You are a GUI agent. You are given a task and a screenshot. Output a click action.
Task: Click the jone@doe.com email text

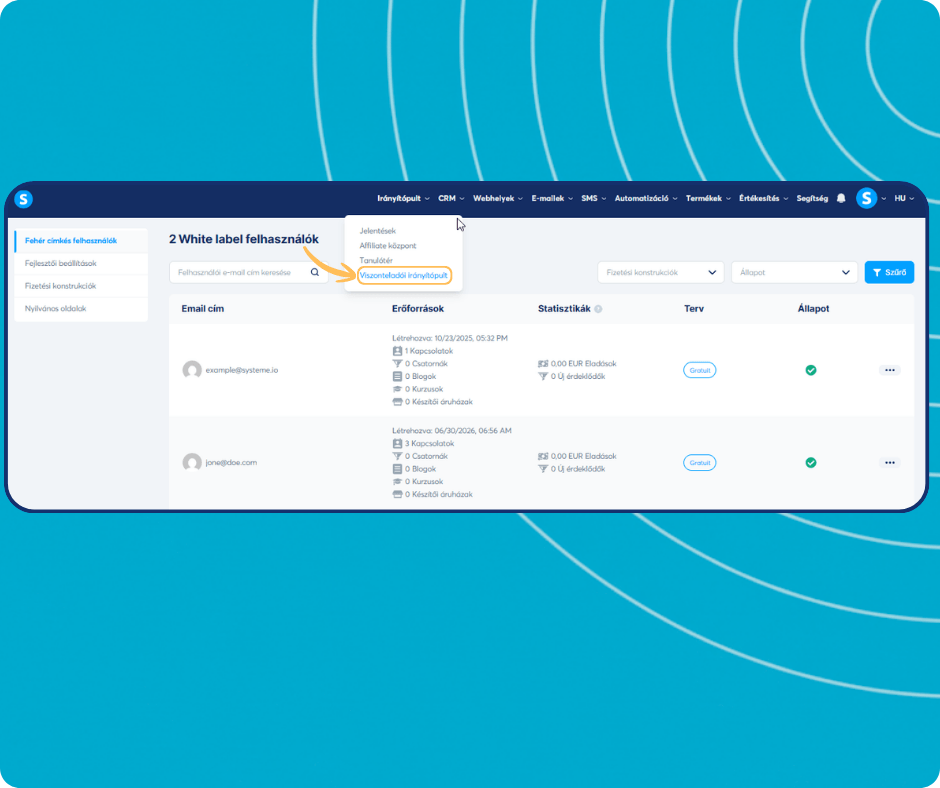pyautogui.click(x=231, y=462)
